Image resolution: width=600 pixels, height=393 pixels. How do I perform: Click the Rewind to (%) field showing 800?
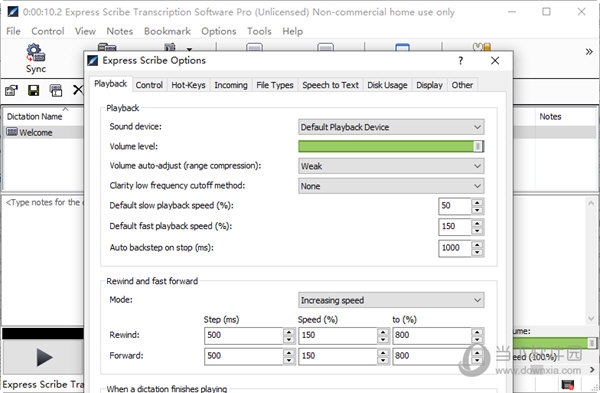(432, 335)
